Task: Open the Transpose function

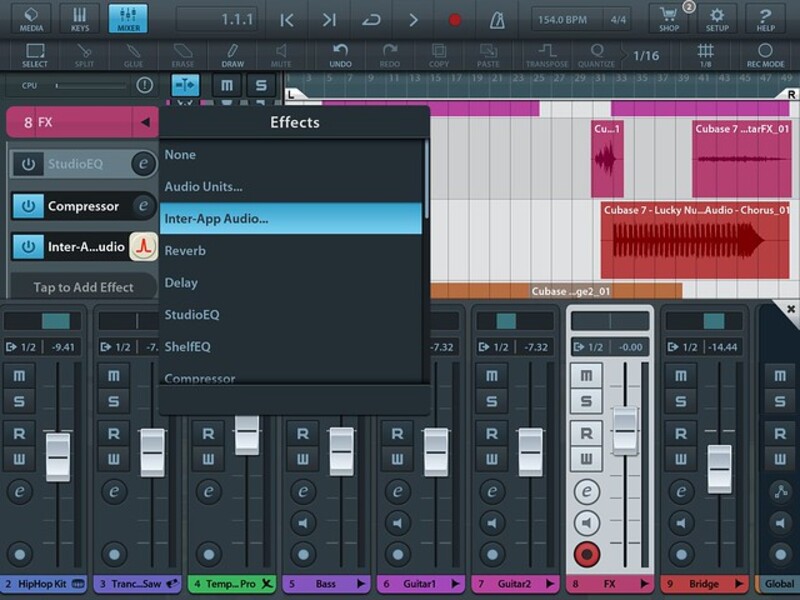Action: (547, 55)
